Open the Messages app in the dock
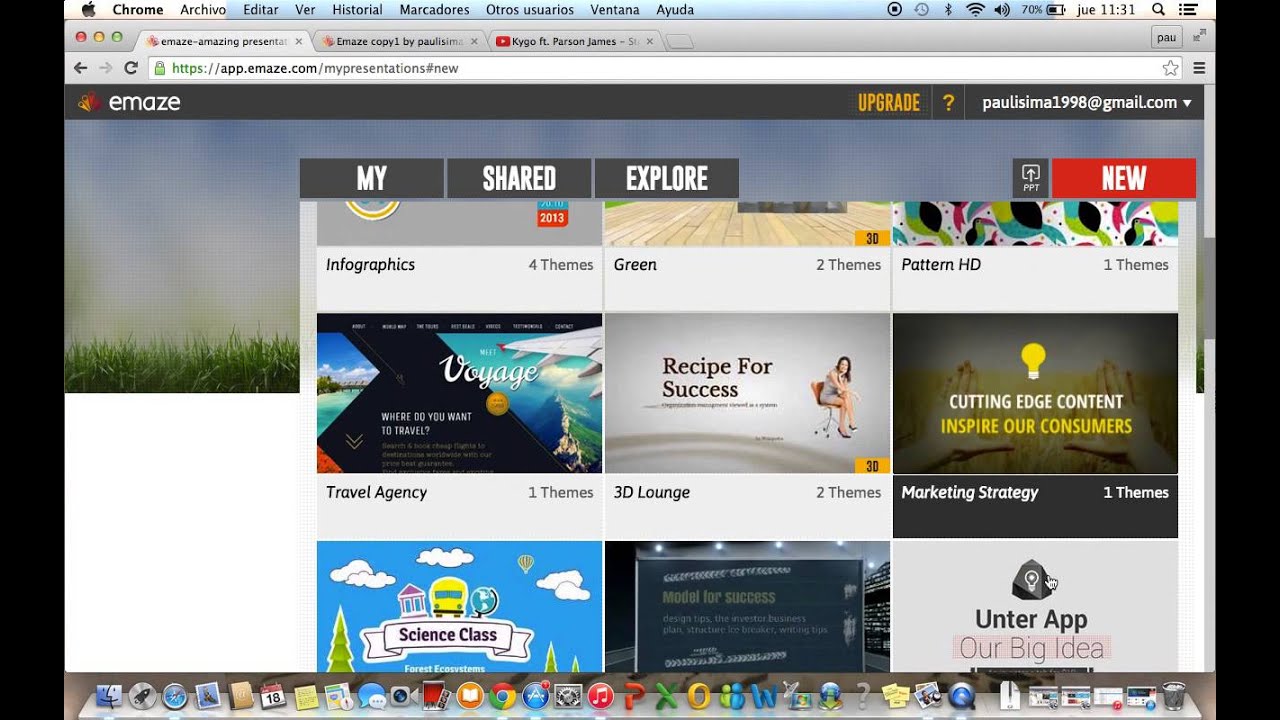 click(371, 695)
